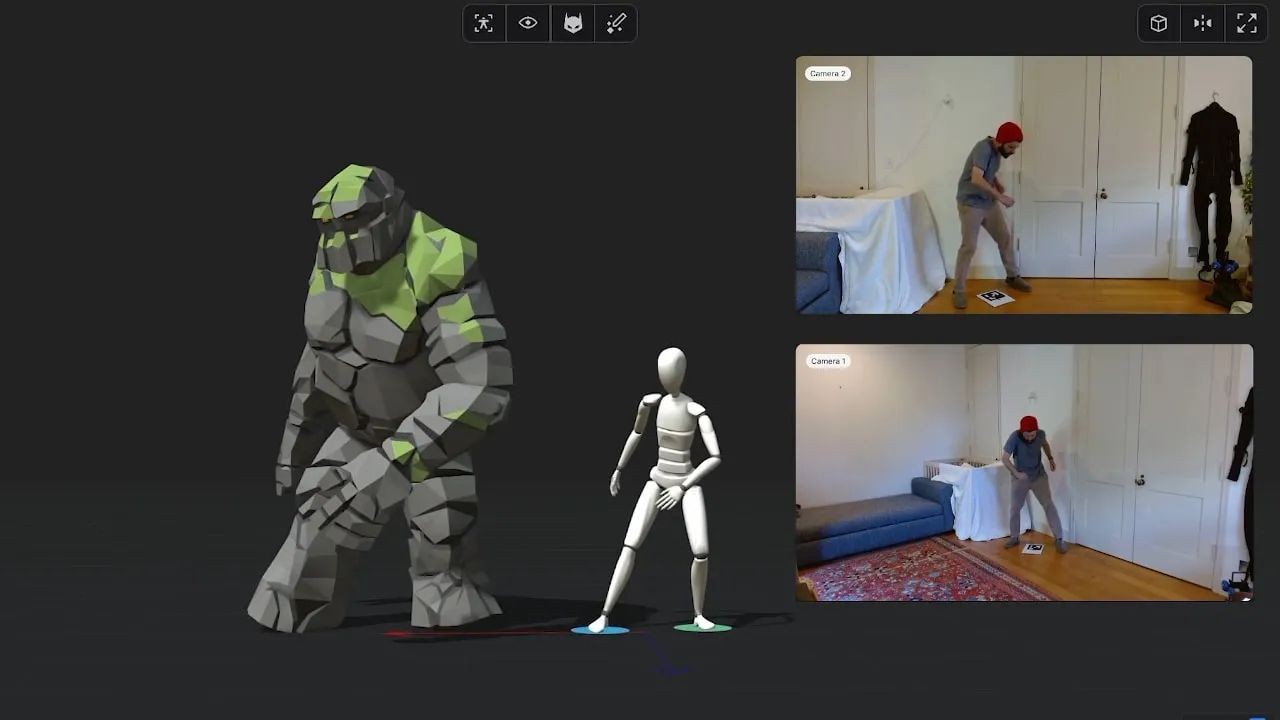Toggle the mirror flip icon

1203,24
